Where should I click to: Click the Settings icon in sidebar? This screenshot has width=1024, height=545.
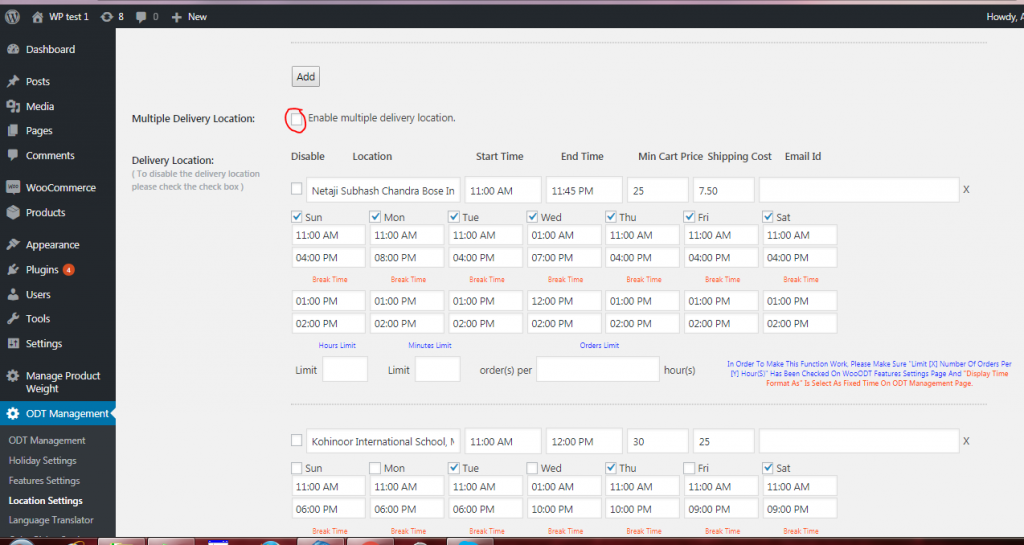tap(13, 343)
